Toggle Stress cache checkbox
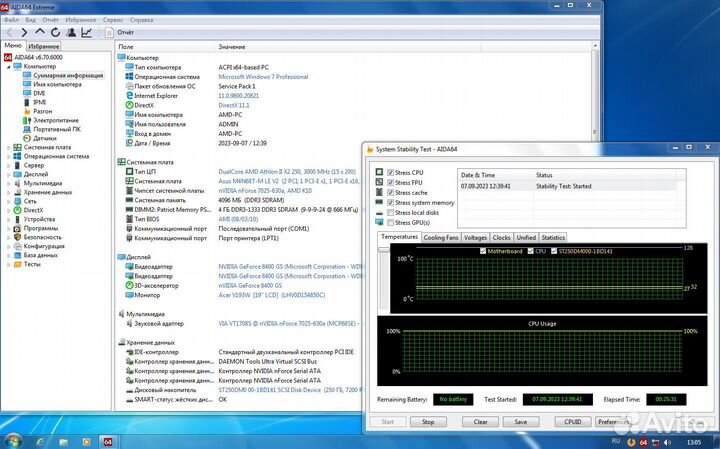This screenshot has width=720, height=449. [x=390, y=193]
